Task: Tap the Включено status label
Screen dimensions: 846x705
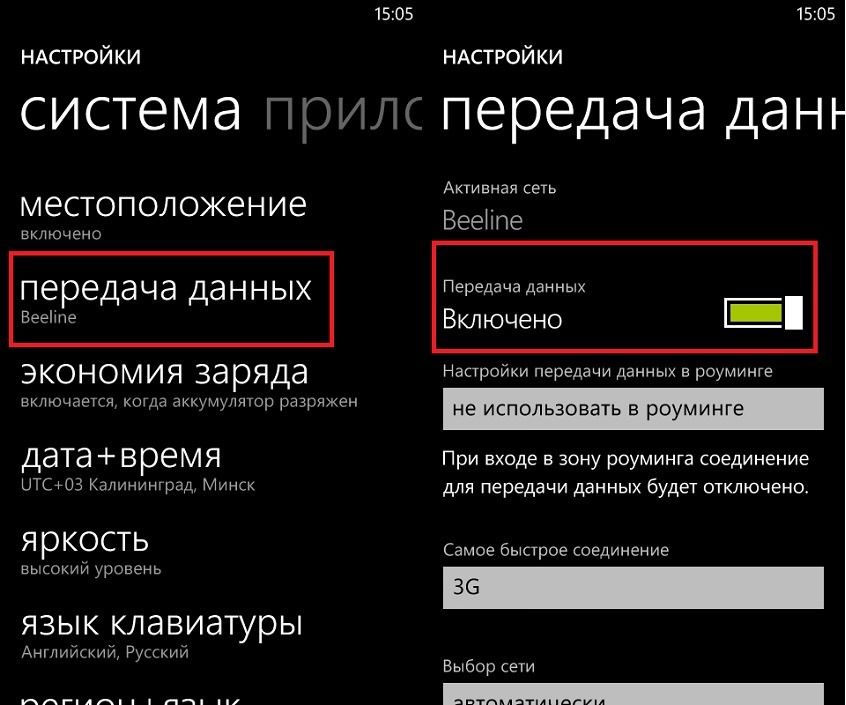Action: pos(502,320)
